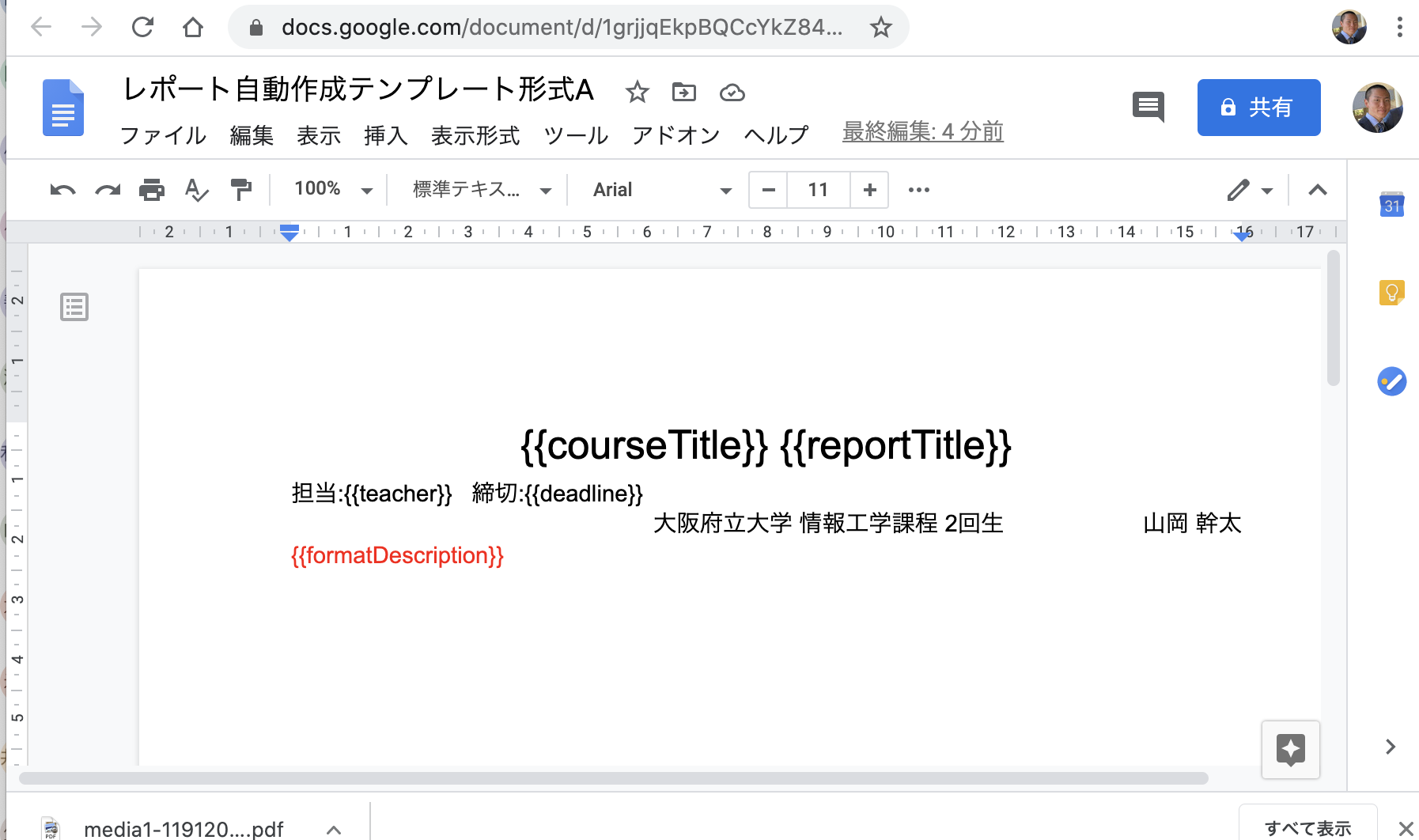Viewport: 1419px width, 840px height.
Task: Open the Explore tool
Action: pos(1291,750)
